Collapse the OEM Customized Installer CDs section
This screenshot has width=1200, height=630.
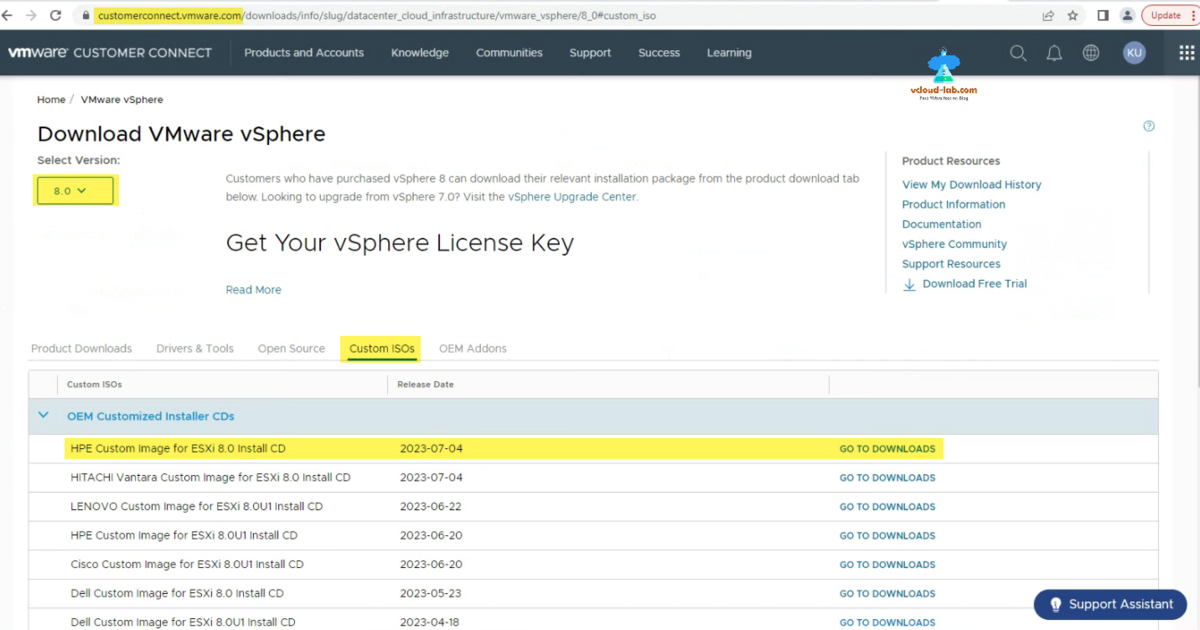click(x=43, y=415)
